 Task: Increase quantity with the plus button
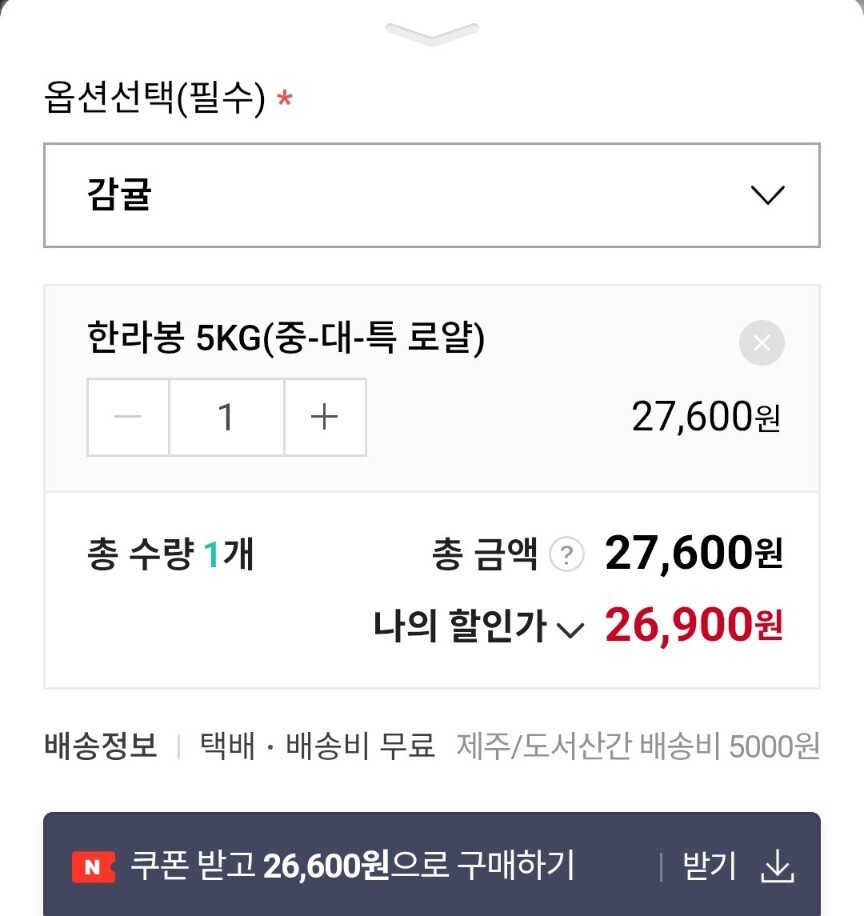[x=325, y=417]
